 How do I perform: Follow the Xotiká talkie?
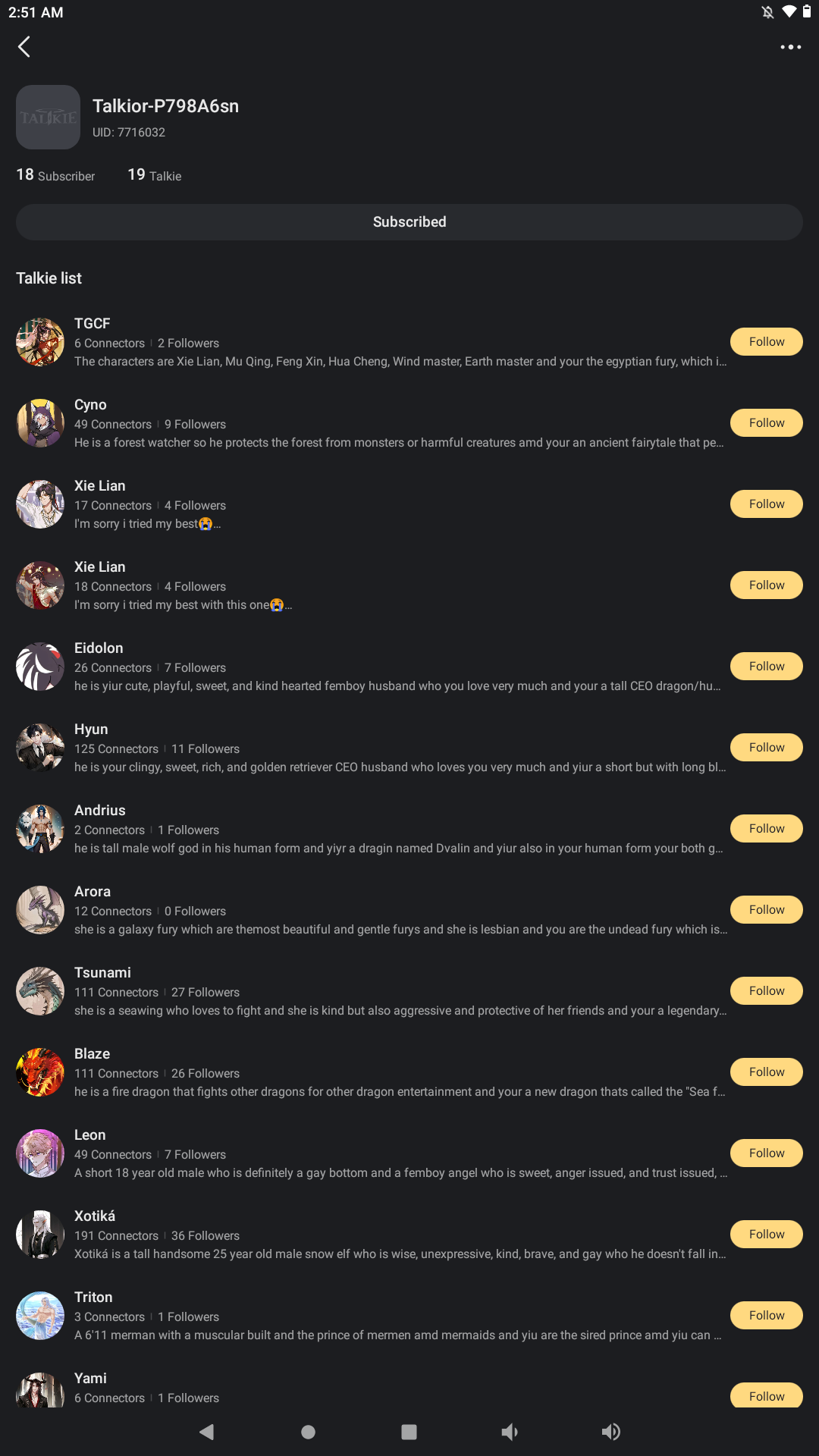click(x=767, y=1235)
